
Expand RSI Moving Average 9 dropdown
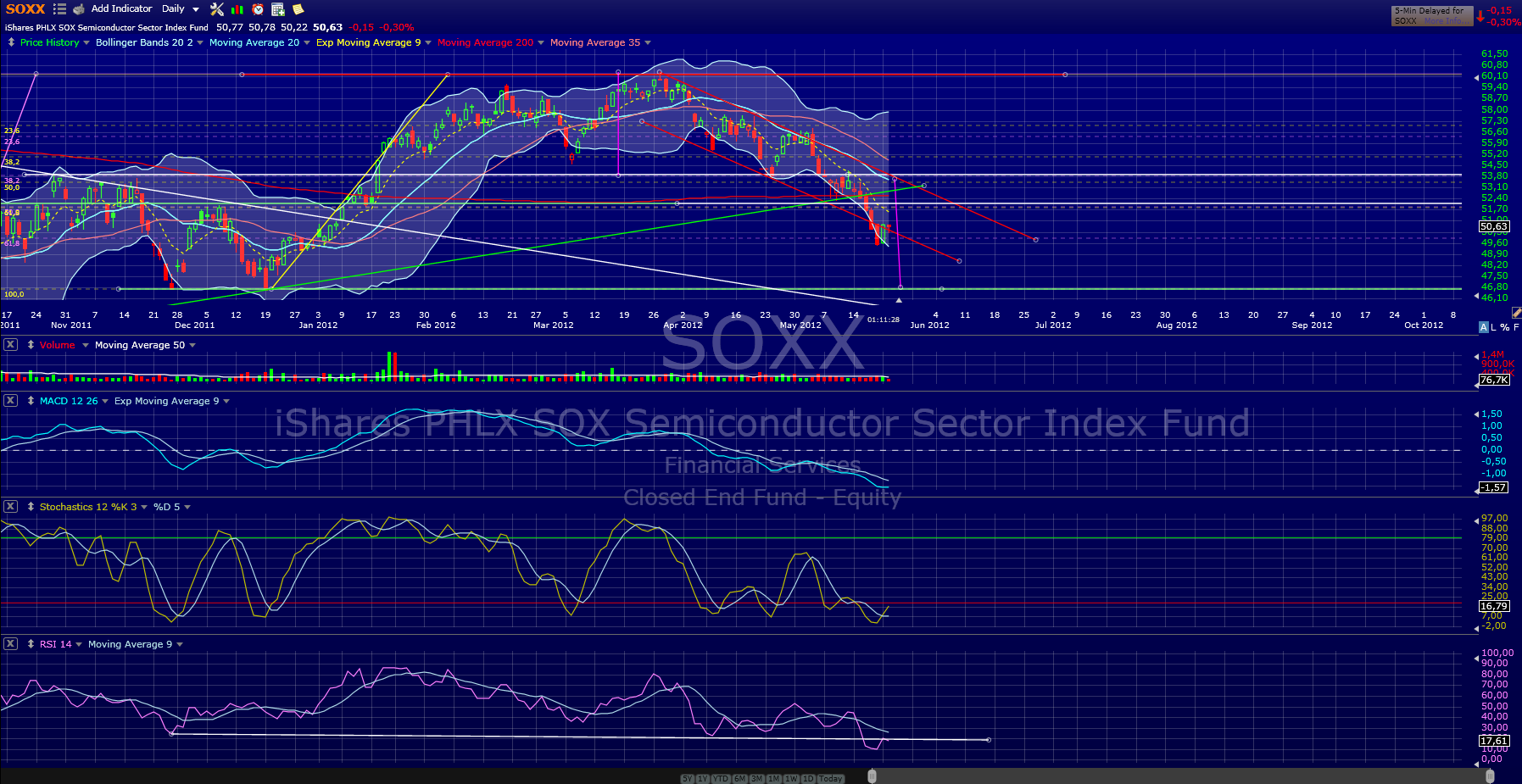coord(180,645)
